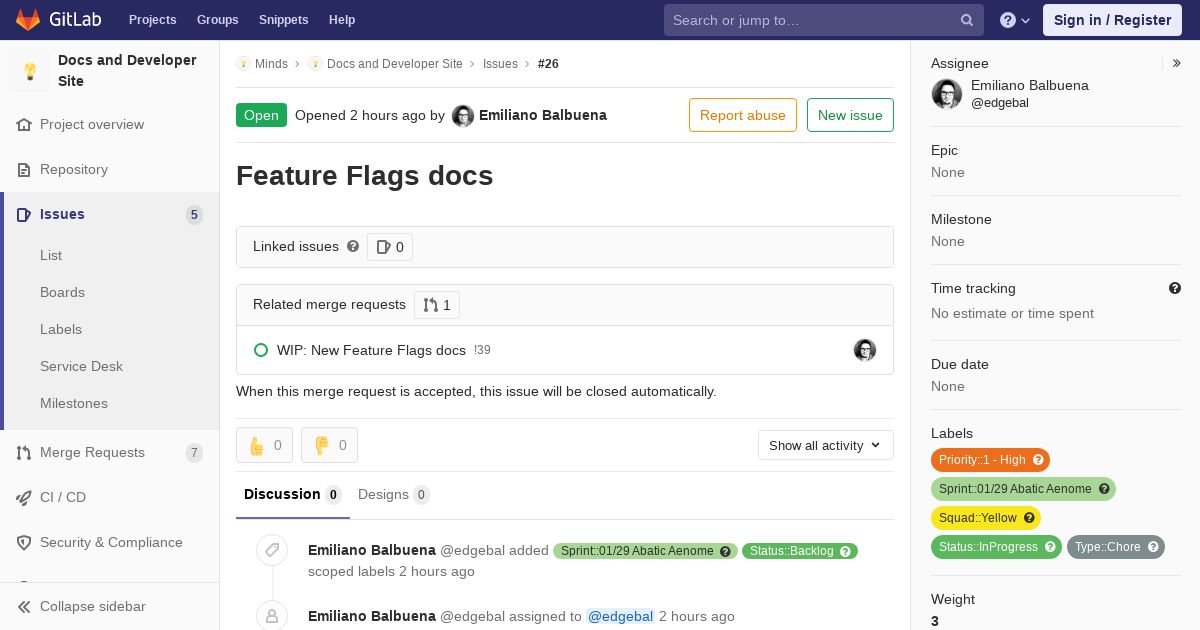The image size is (1200, 630).
Task: Click help icon on Status::InProgress label
Action: tap(1050, 547)
